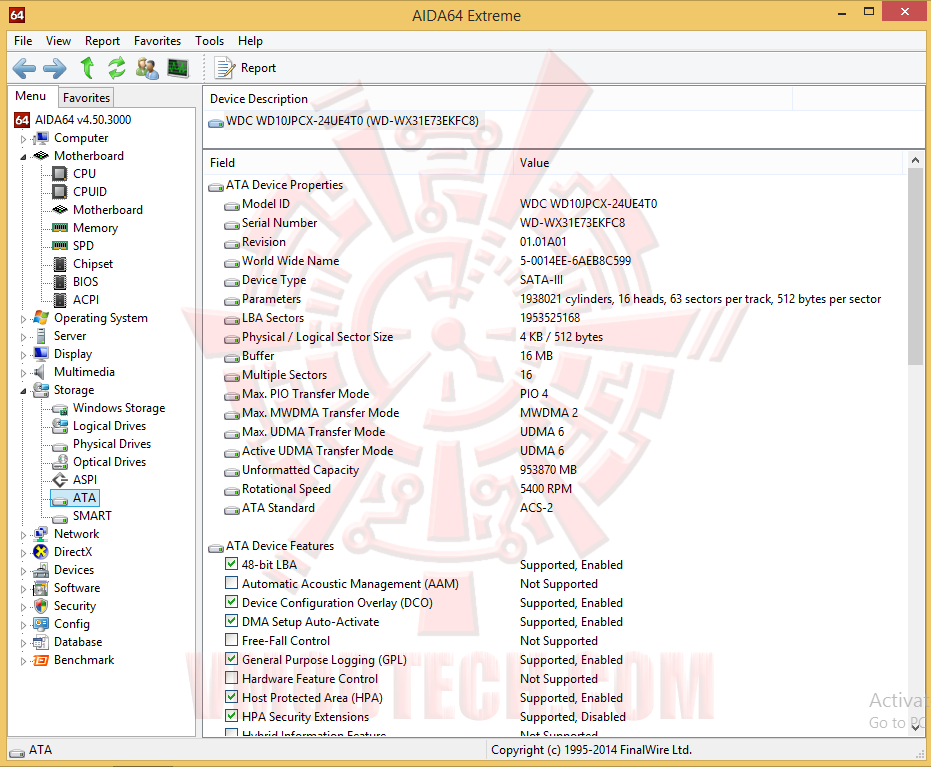
Task: Collapse the Storage tree node
Action: pos(23,391)
